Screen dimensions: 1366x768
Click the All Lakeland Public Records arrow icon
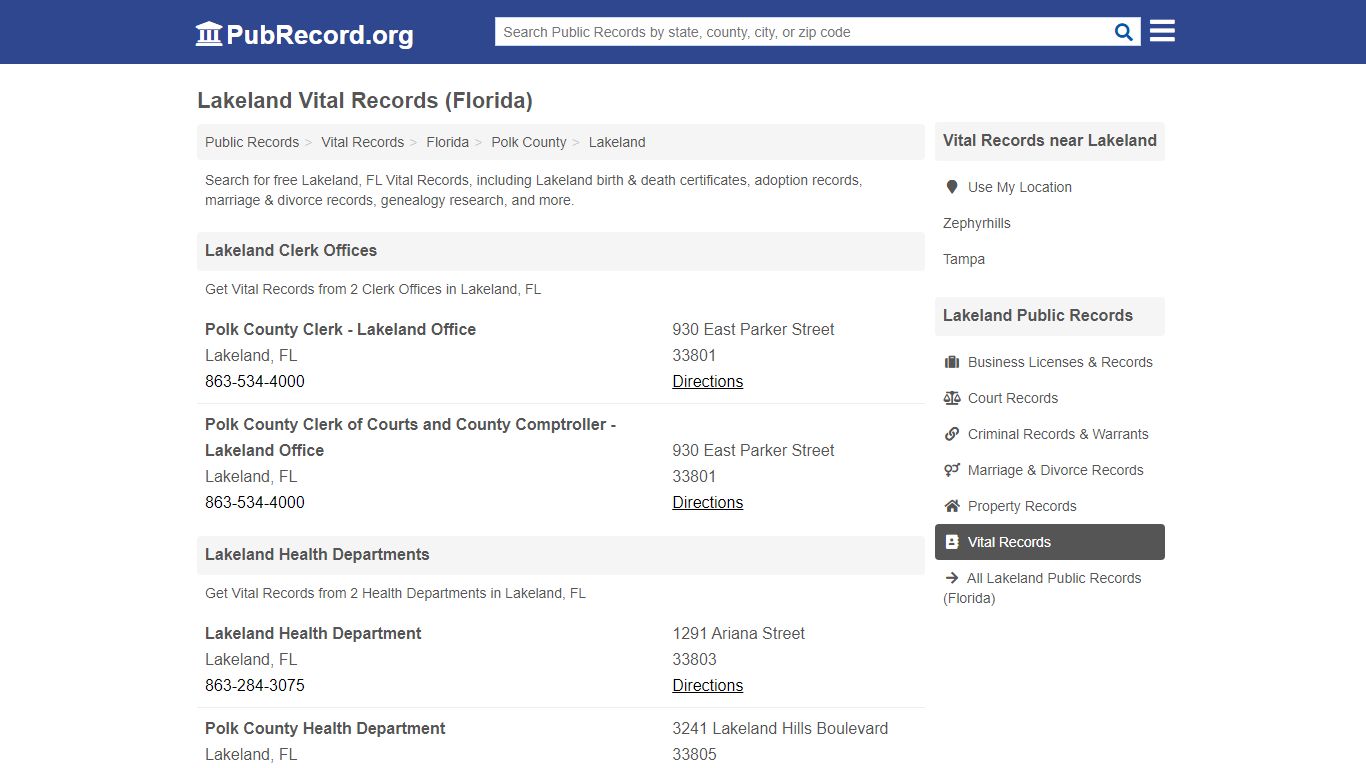point(951,578)
